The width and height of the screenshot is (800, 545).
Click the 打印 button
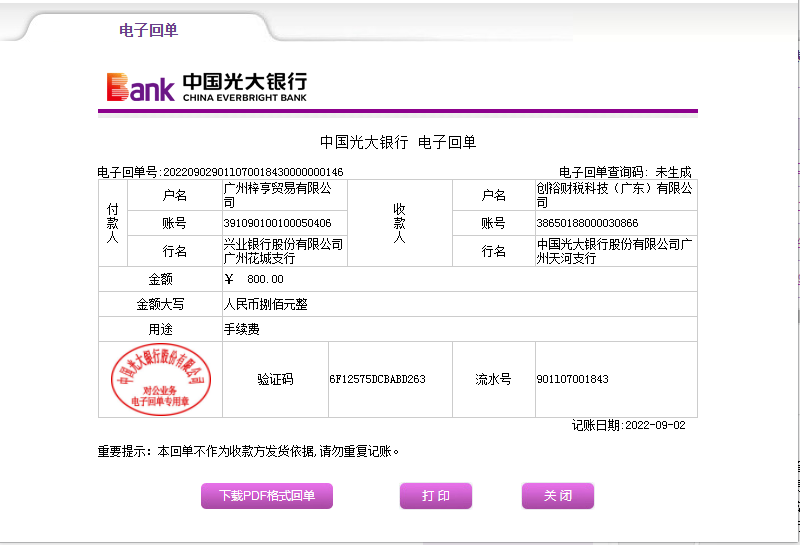[x=436, y=496]
